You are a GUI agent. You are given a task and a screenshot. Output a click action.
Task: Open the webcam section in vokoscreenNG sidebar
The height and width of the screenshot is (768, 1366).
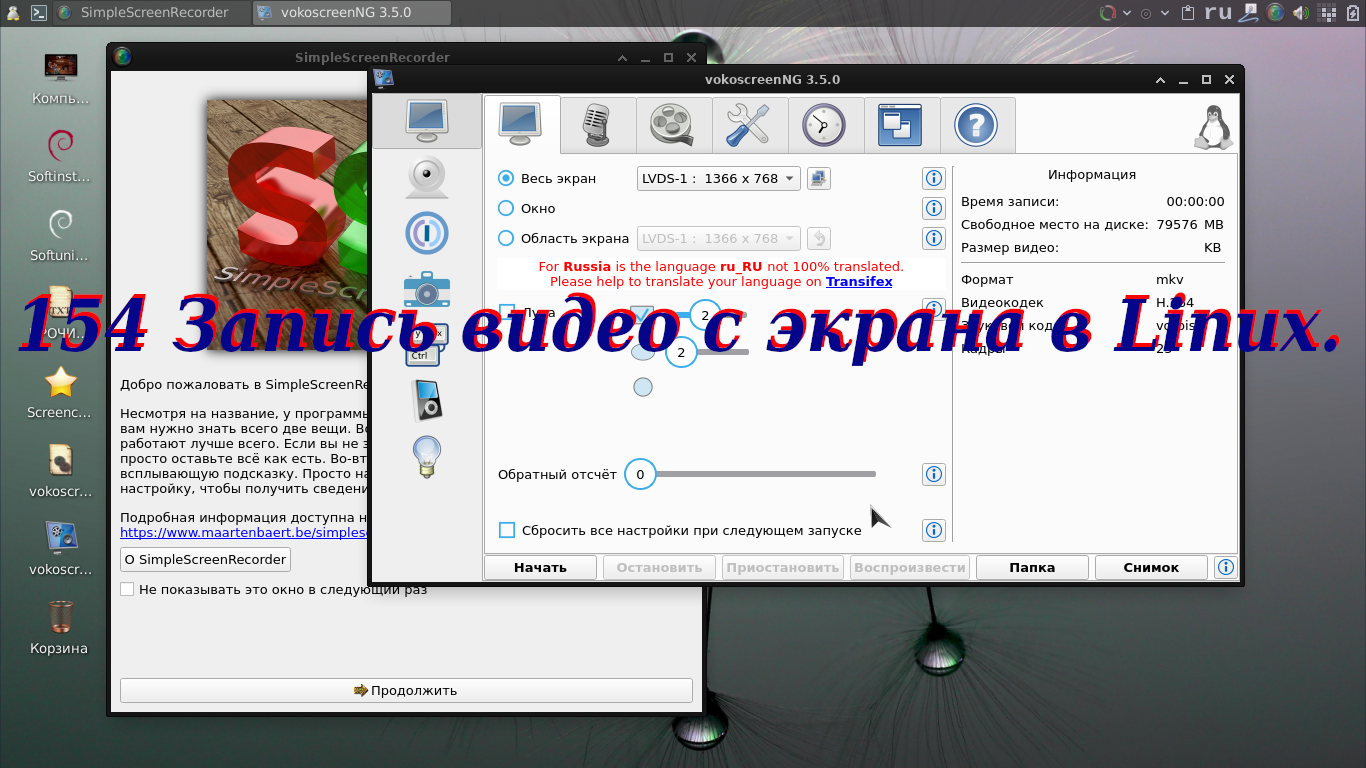click(427, 177)
